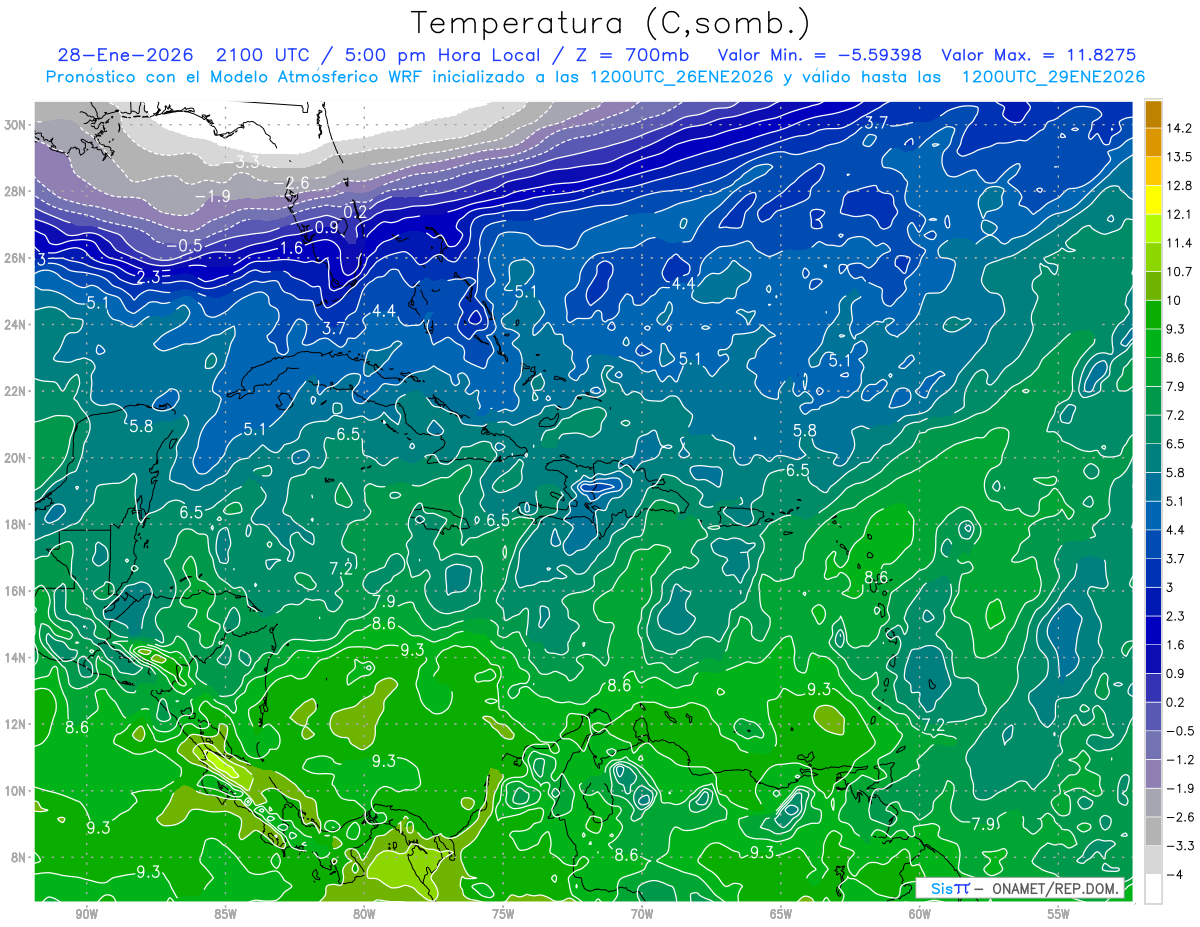The width and height of the screenshot is (1200, 927).
Task: Click the '55W' longitude axis label
Action: coord(1059,914)
